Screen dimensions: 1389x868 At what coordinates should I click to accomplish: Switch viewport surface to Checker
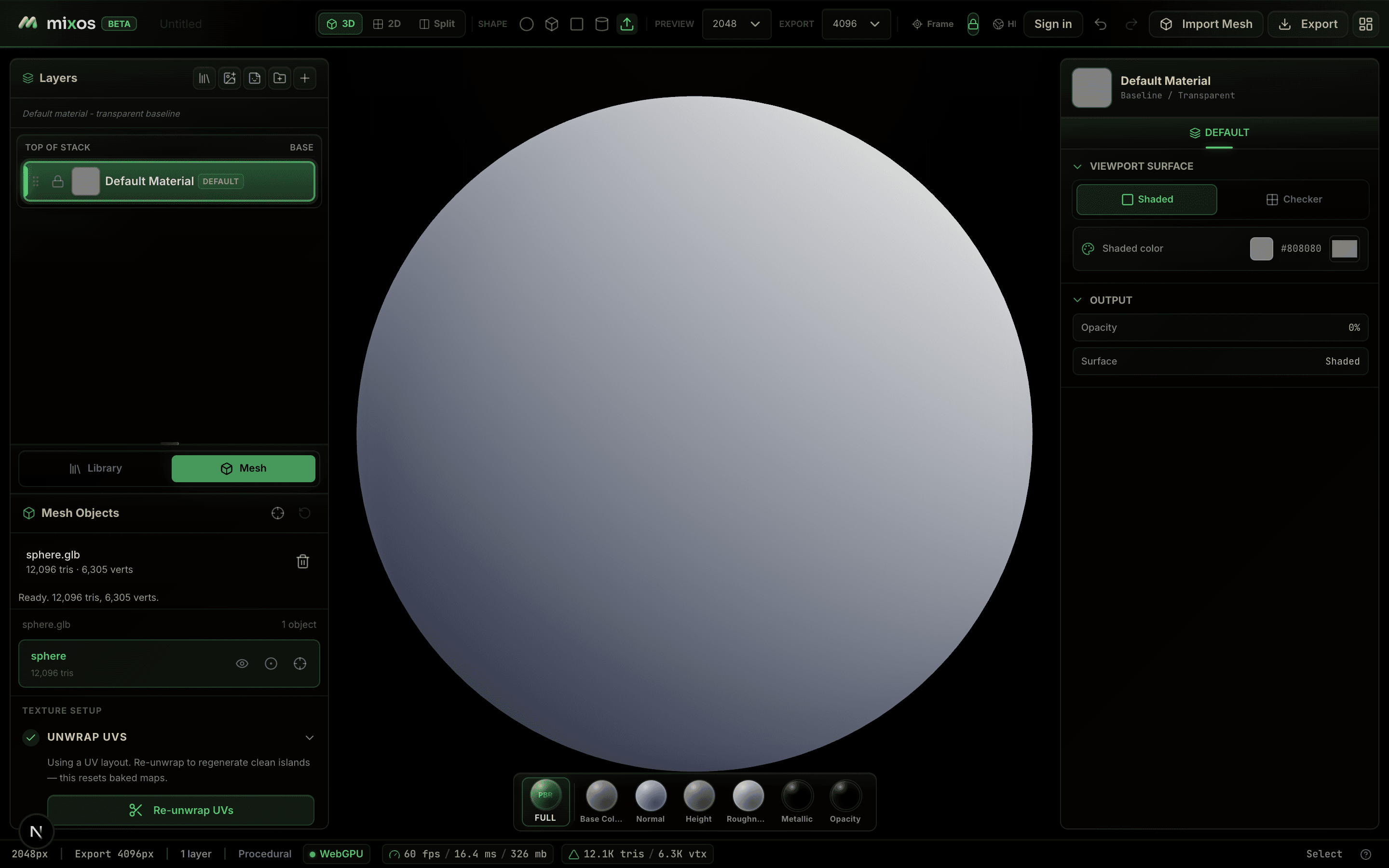1294,199
